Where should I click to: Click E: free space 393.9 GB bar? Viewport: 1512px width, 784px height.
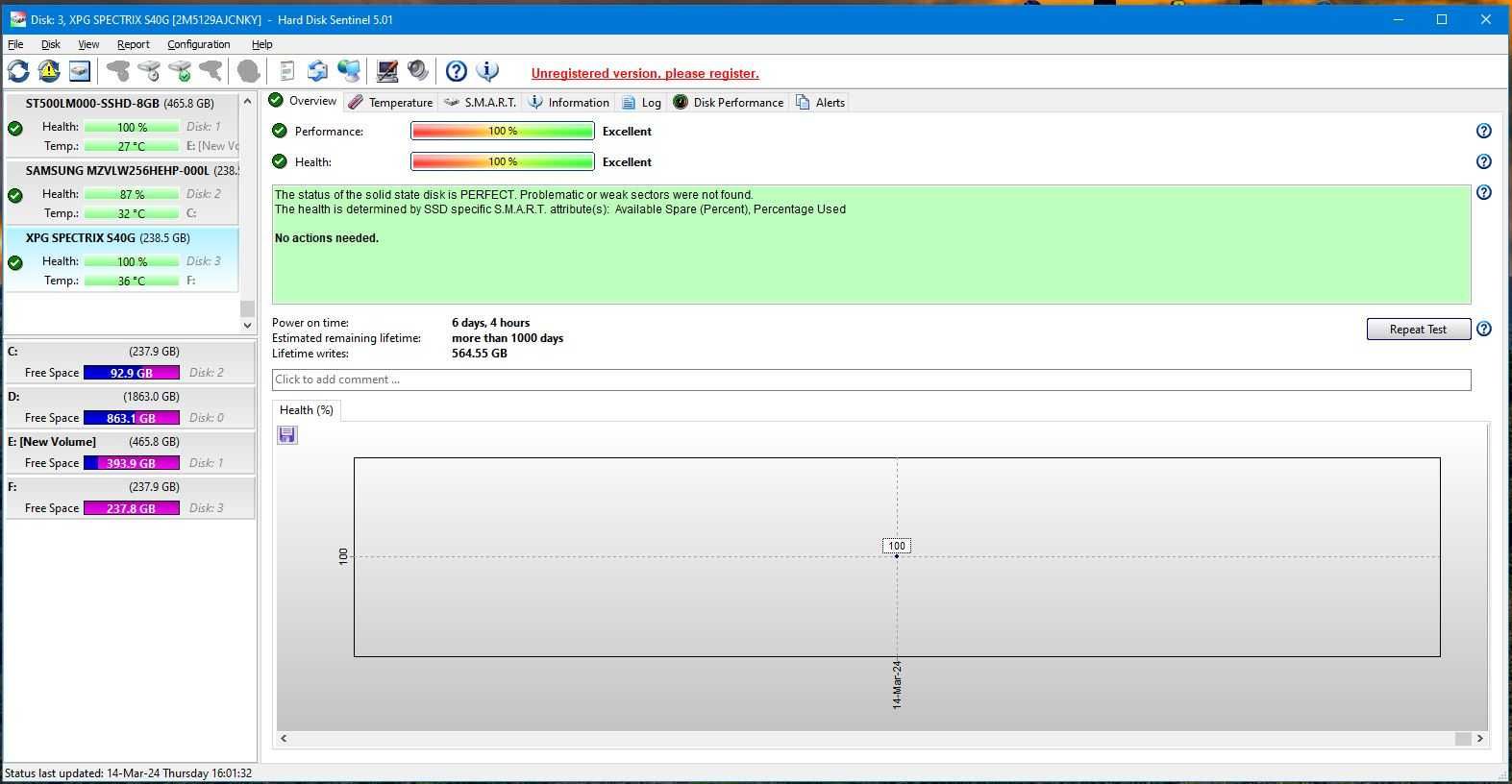tap(132, 463)
